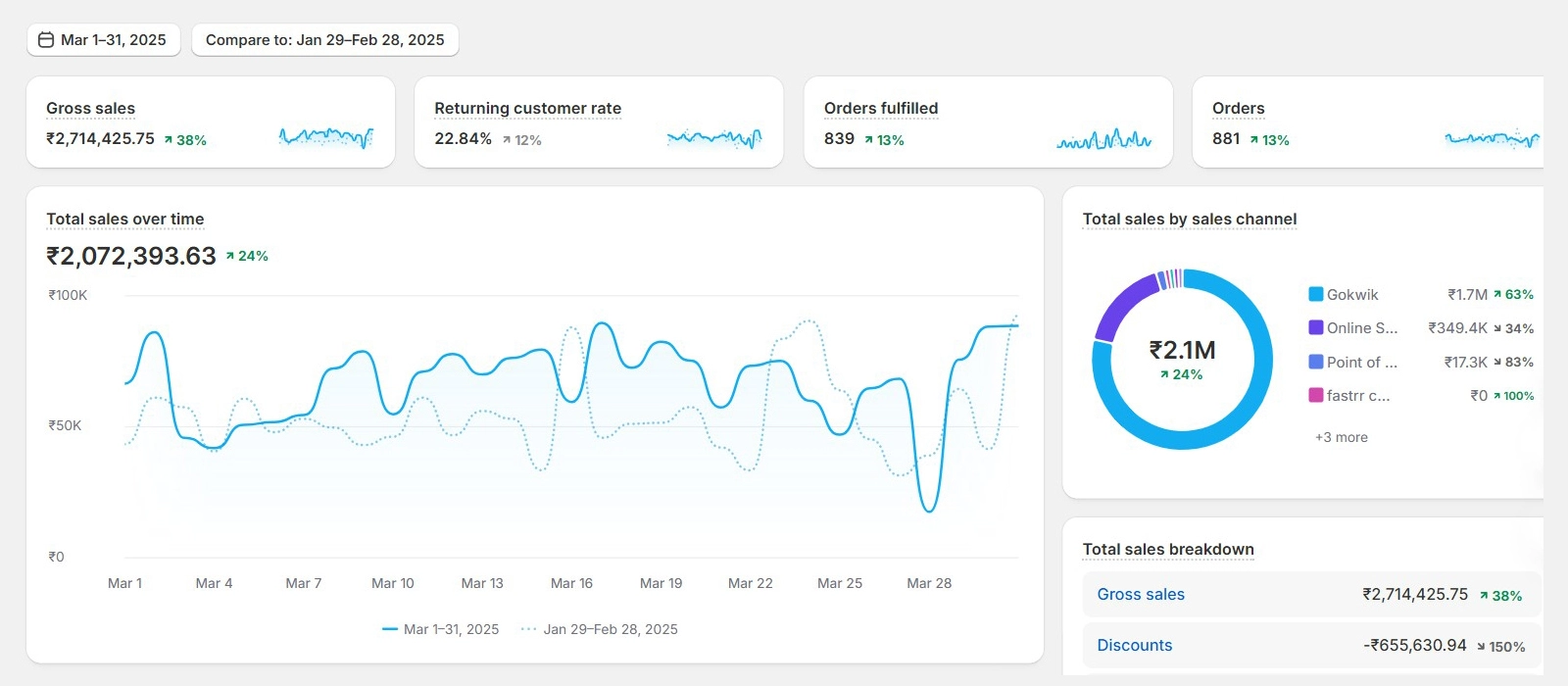The width and height of the screenshot is (1568, 686).
Task: Click the Gross sales sparkline chart
Action: 325,138
